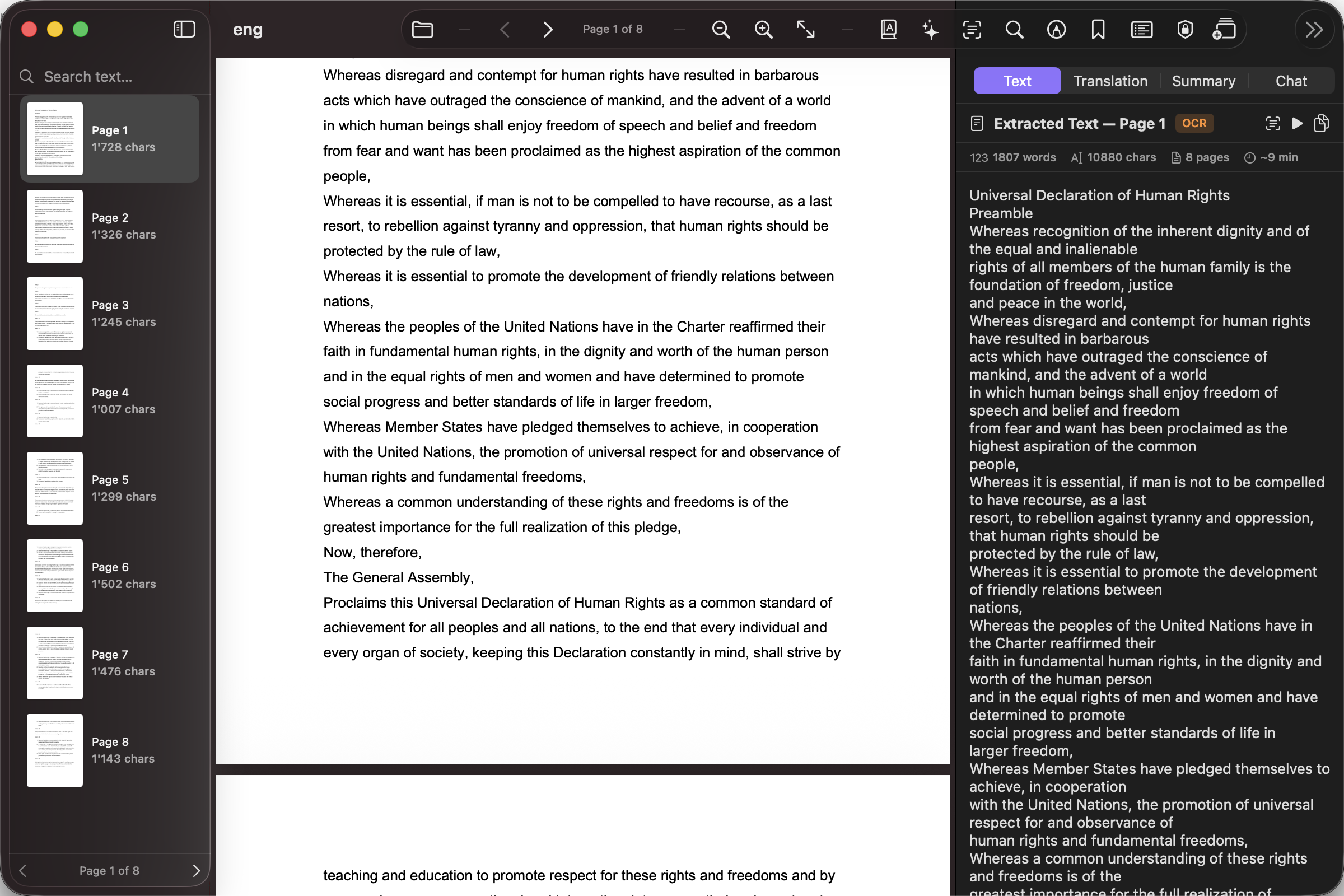This screenshot has height=896, width=1344.
Task: Go to next page with forward chevron
Action: coord(548,29)
